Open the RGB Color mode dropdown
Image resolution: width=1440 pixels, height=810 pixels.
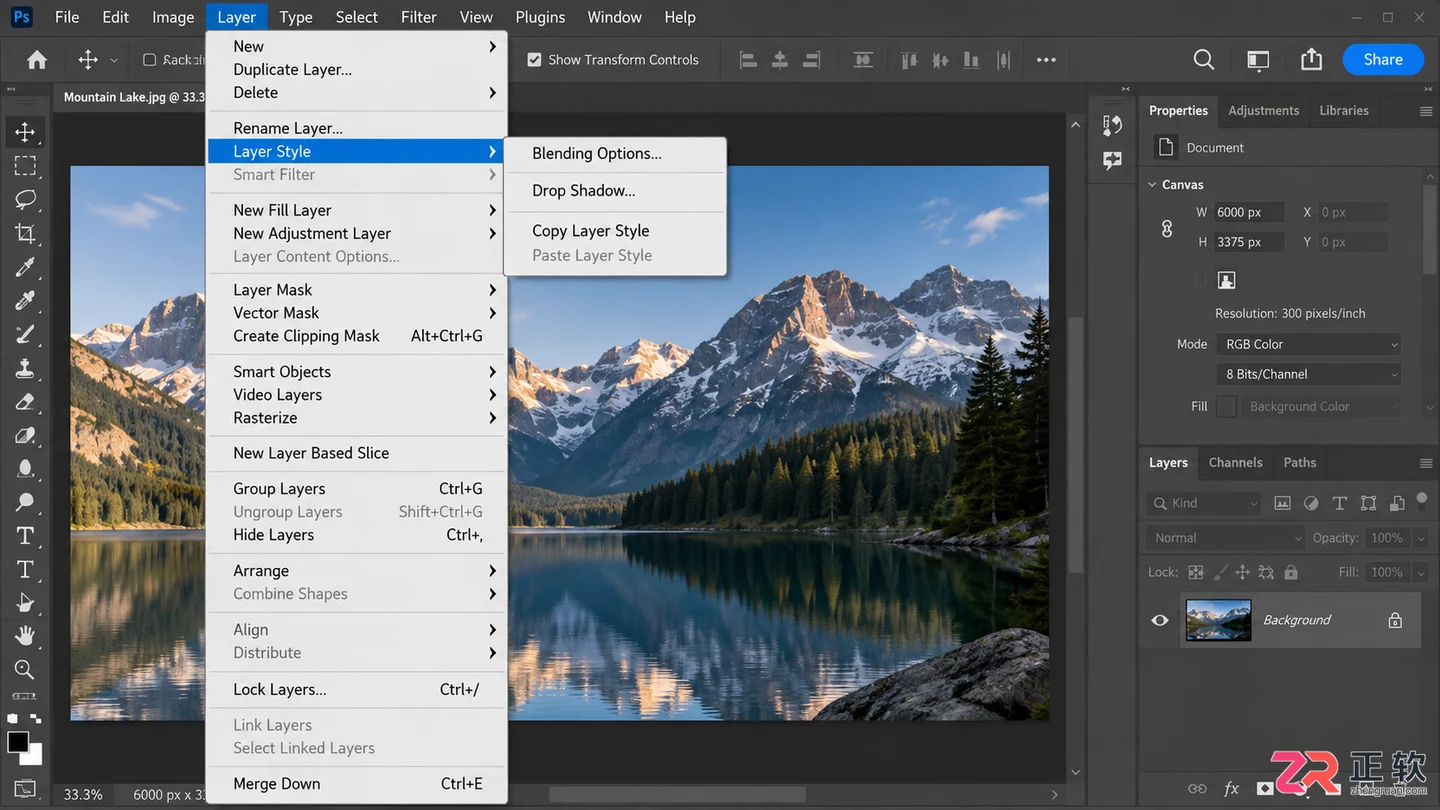point(1308,344)
